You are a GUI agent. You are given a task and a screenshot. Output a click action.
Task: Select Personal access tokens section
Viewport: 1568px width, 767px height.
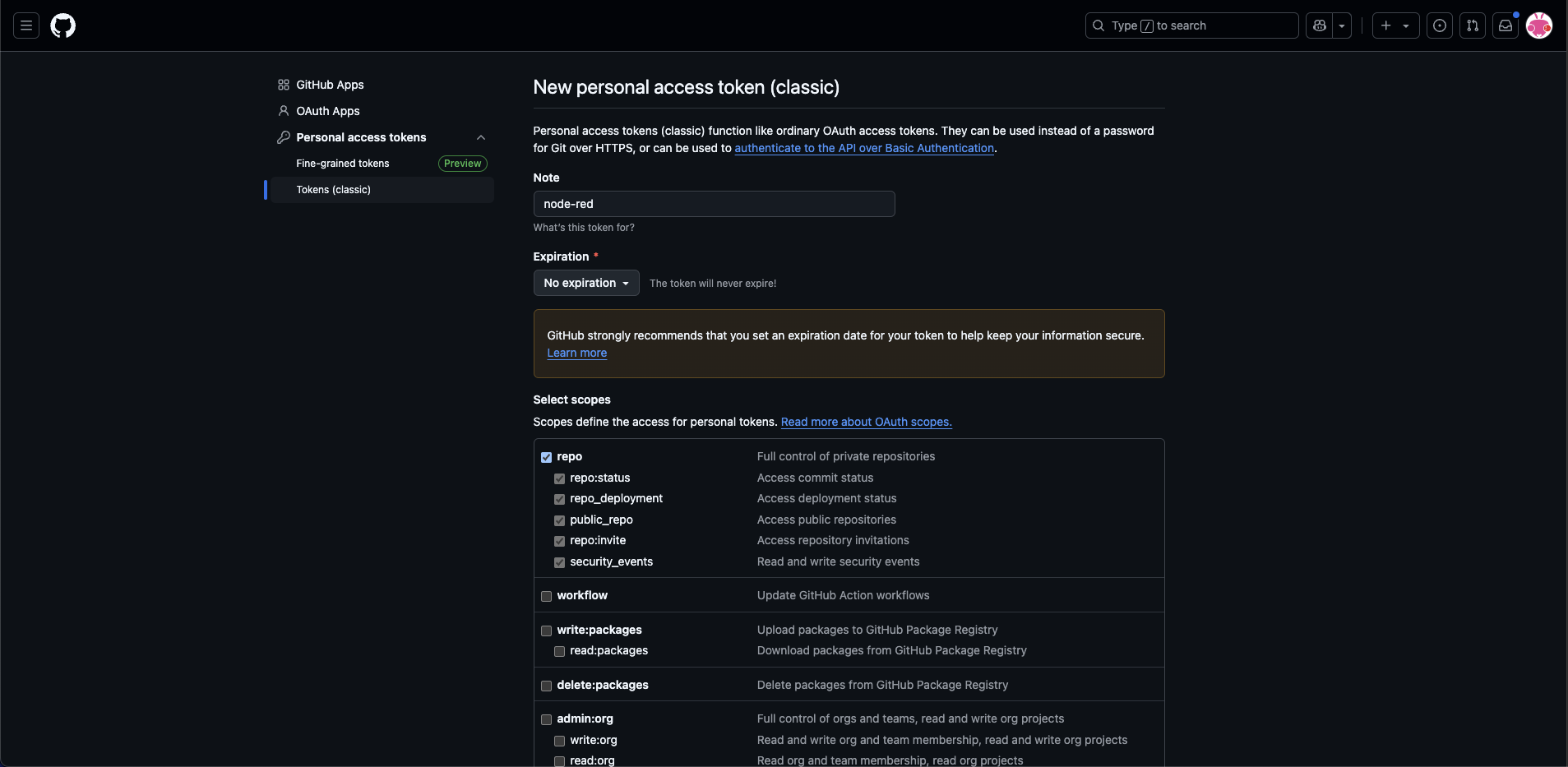pyautogui.click(x=361, y=137)
